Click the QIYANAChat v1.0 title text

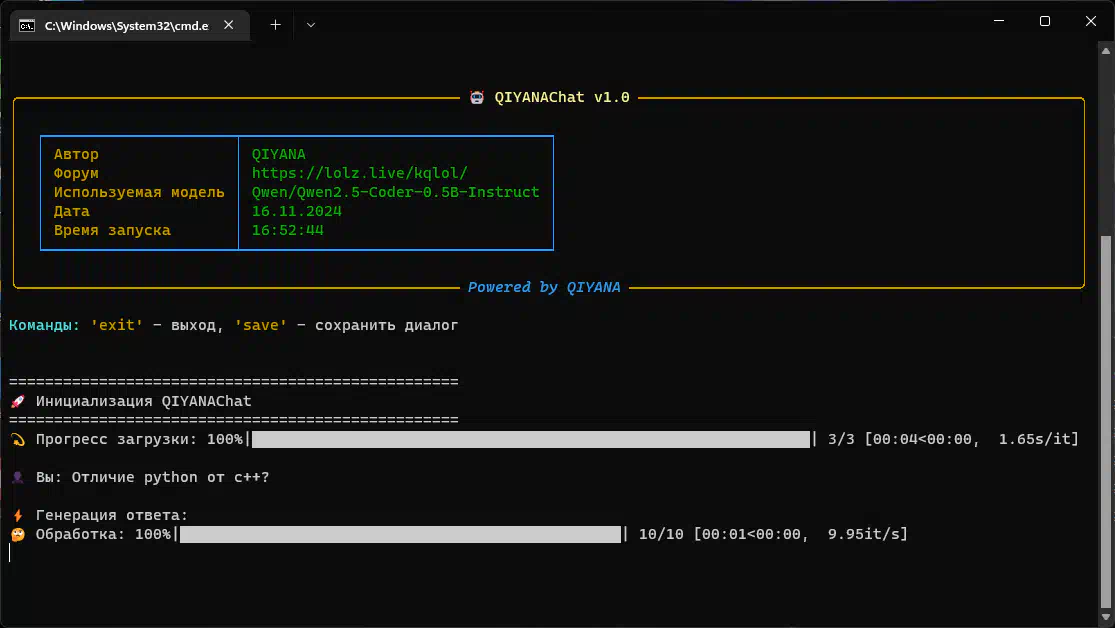562,97
